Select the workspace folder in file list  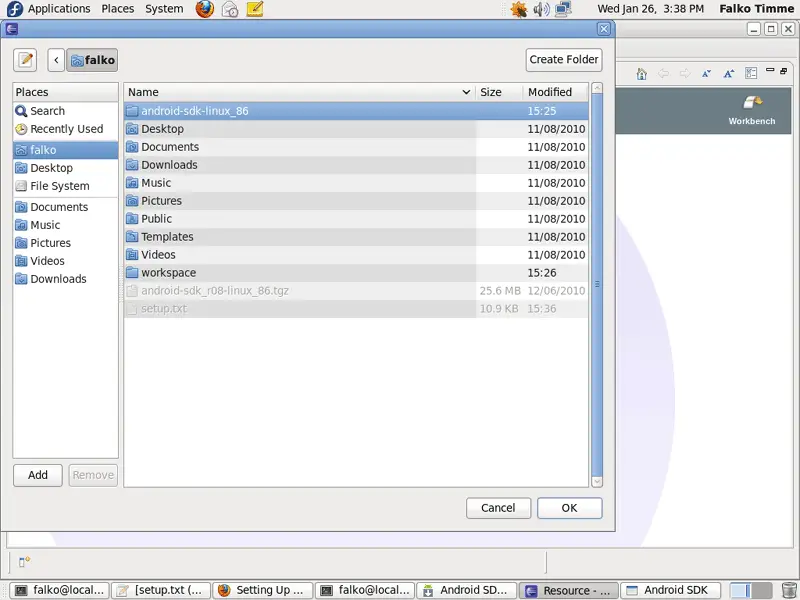pyautogui.click(x=356, y=272)
